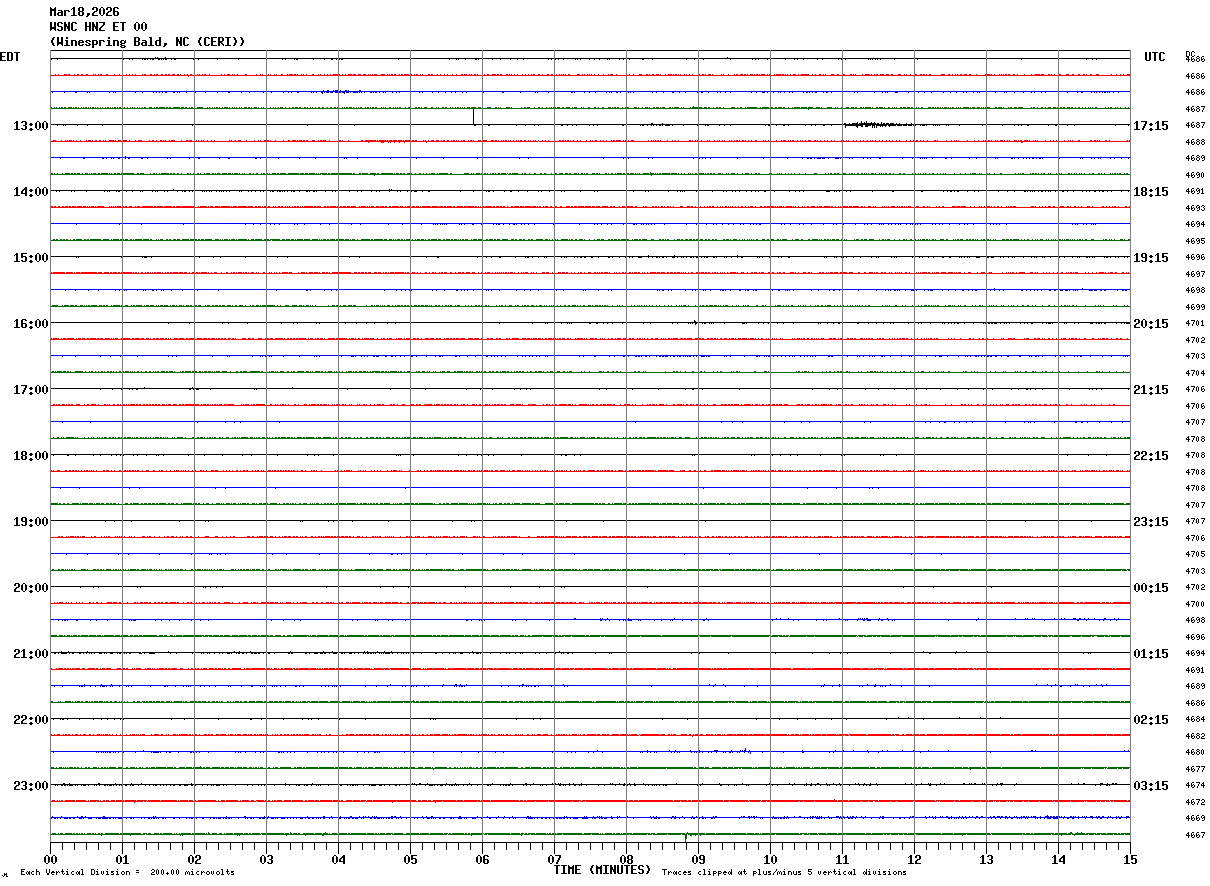This screenshot has height=886, width=1210.
Task: Click the DC offset value 4700
Action: [1194, 604]
